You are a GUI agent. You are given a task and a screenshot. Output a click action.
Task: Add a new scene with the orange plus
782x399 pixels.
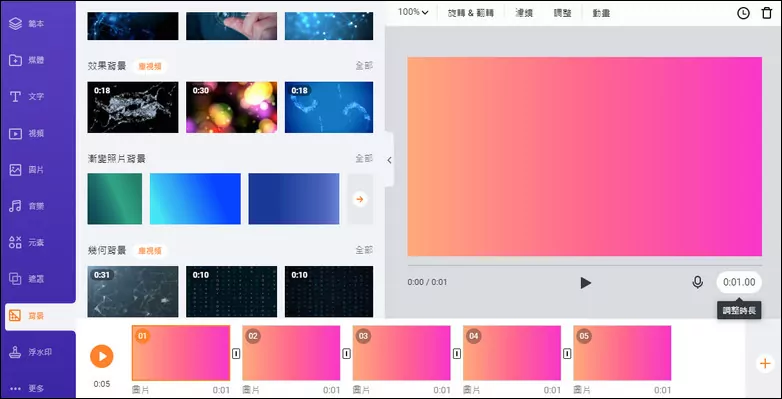pyautogui.click(x=765, y=363)
